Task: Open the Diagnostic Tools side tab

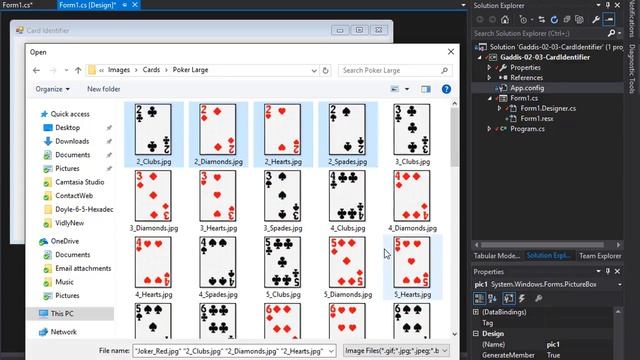Action: click(632, 69)
